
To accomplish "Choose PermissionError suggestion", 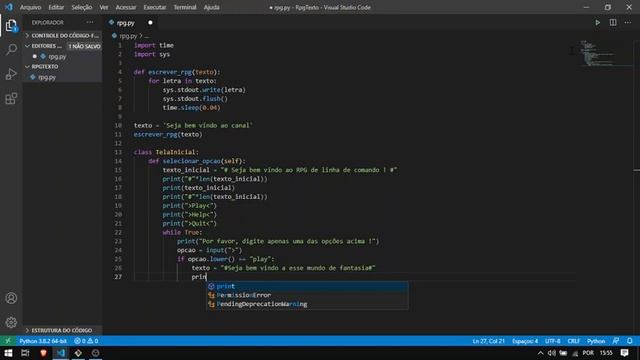I will pos(307,295).
